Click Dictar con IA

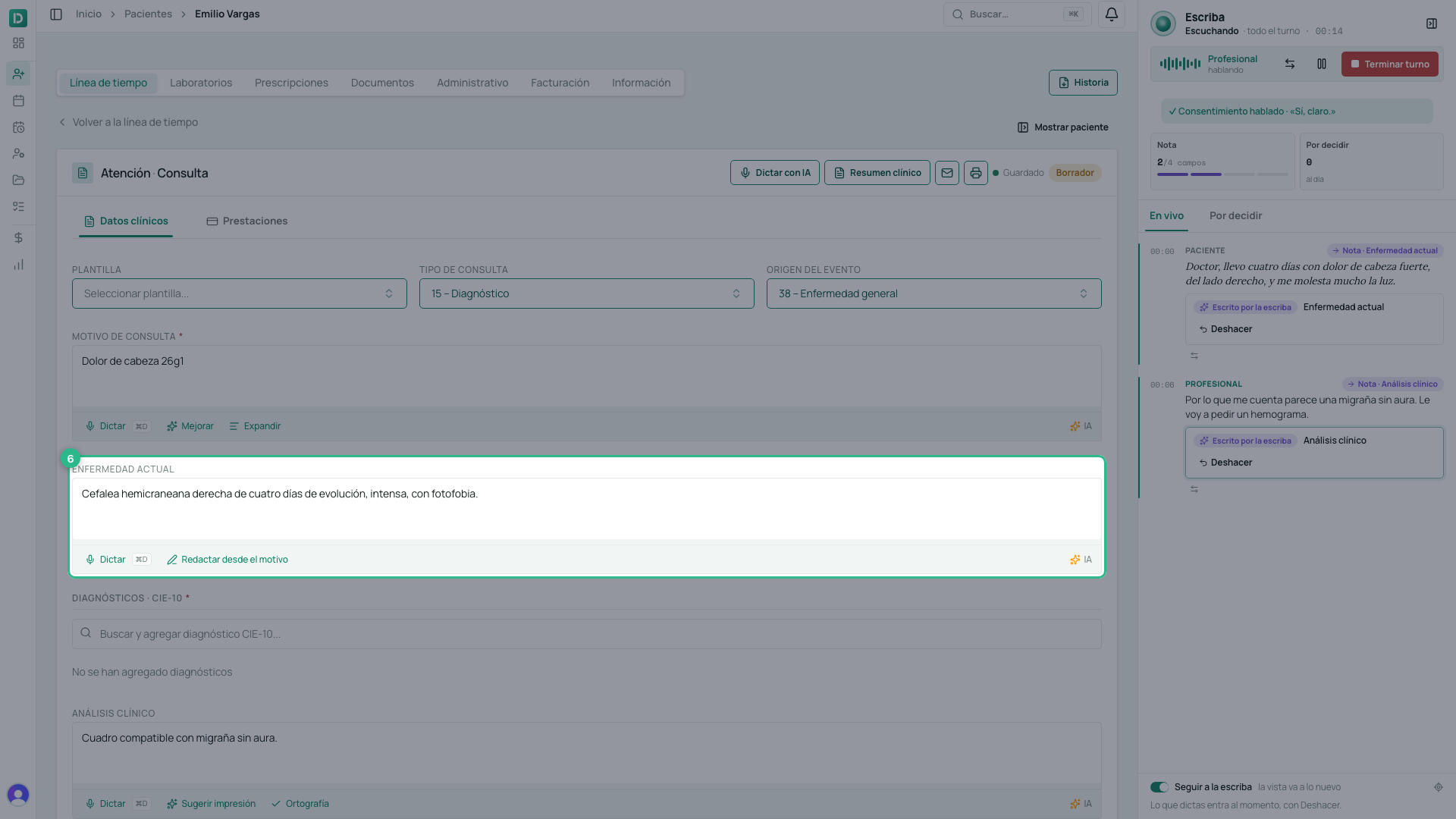pos(774,173)
